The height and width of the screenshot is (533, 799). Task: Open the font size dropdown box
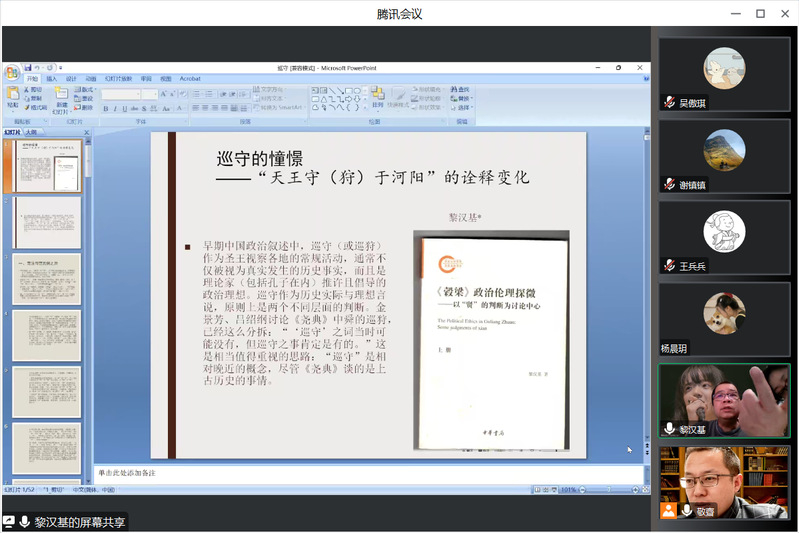tap(149, 94)
